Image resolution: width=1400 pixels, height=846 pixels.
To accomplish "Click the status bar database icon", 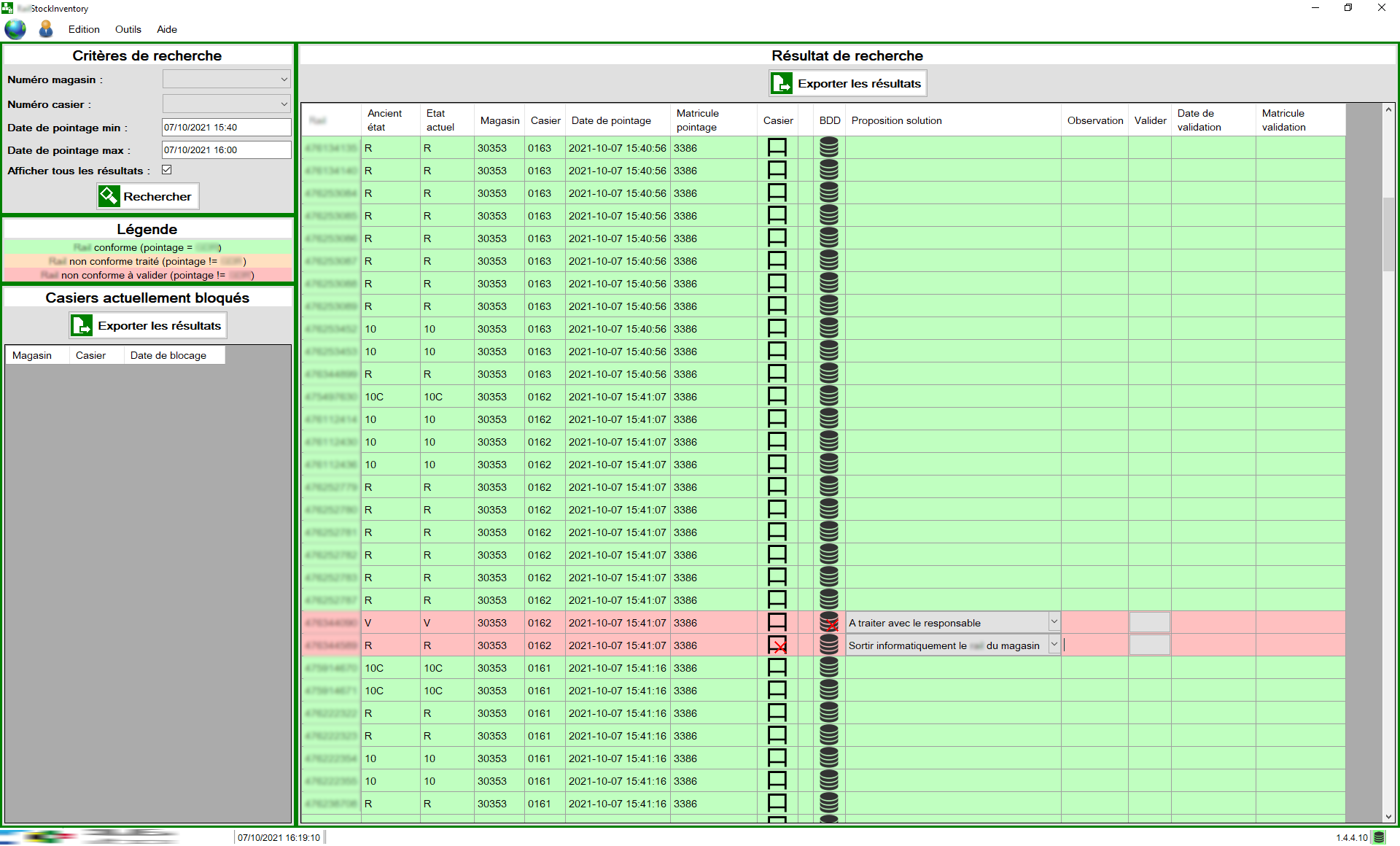I will click(1379, 837).
